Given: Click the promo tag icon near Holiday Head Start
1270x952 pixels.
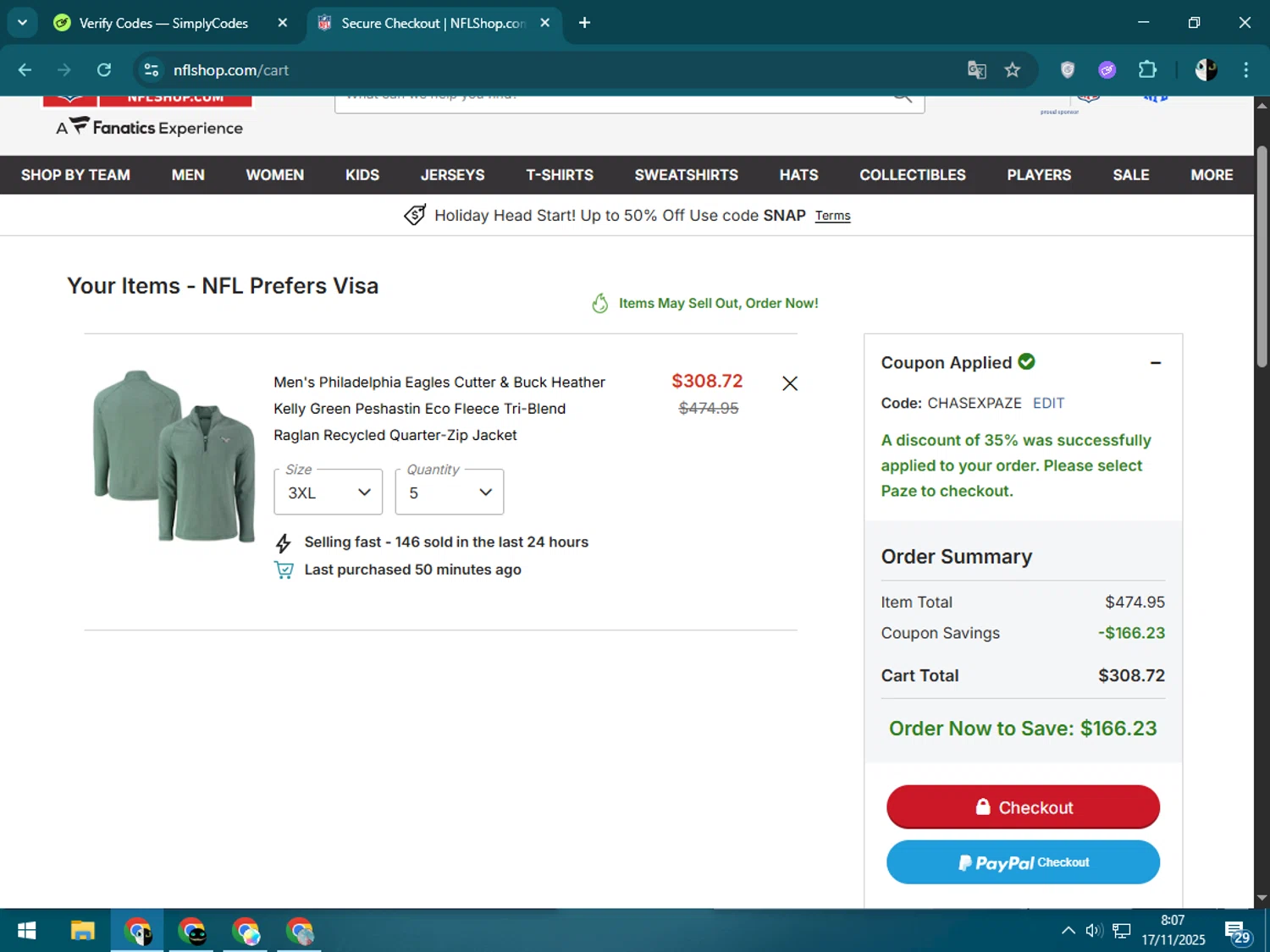Looking at the screenshot, I should tap(415, 215).
